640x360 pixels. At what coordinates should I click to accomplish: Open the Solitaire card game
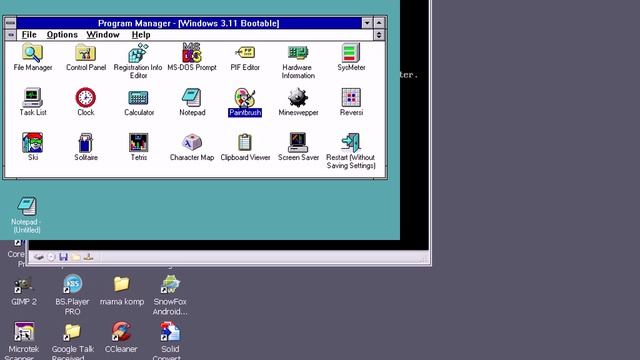(86, 147)
